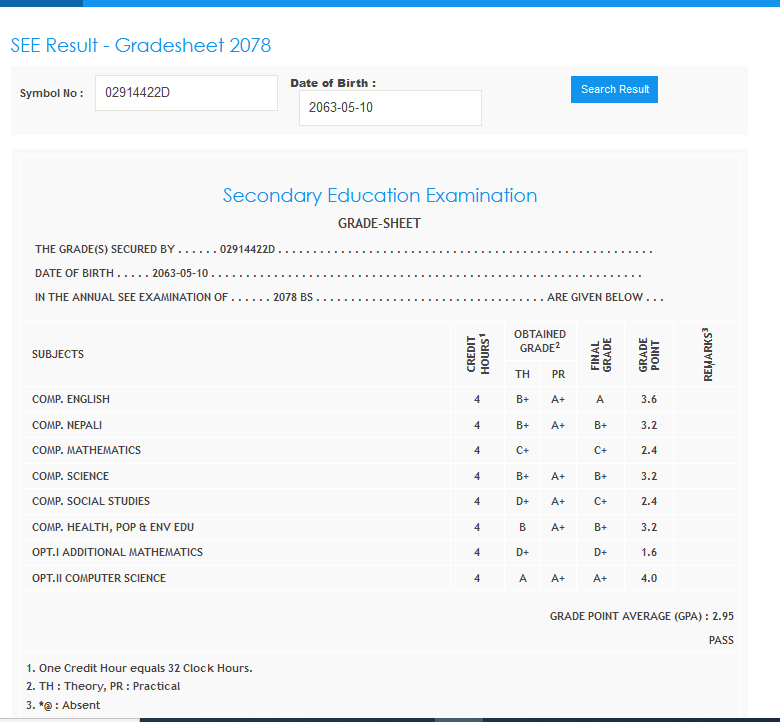
Task: Click the Grade Point Average 2.95 text
Action: point(641,616)
